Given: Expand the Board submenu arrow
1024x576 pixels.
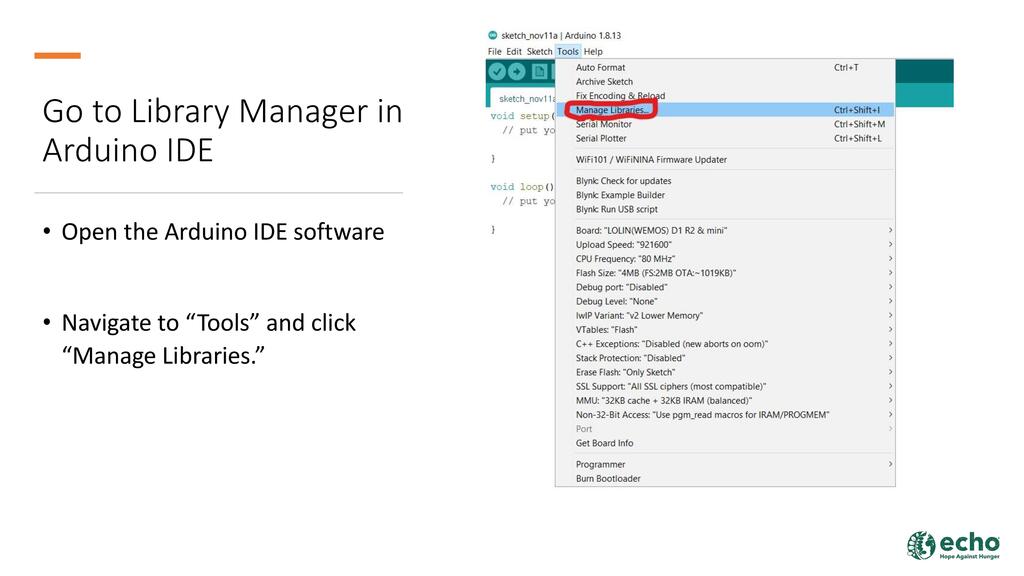Looking at the screenshot, I should [x=889, y=231].
